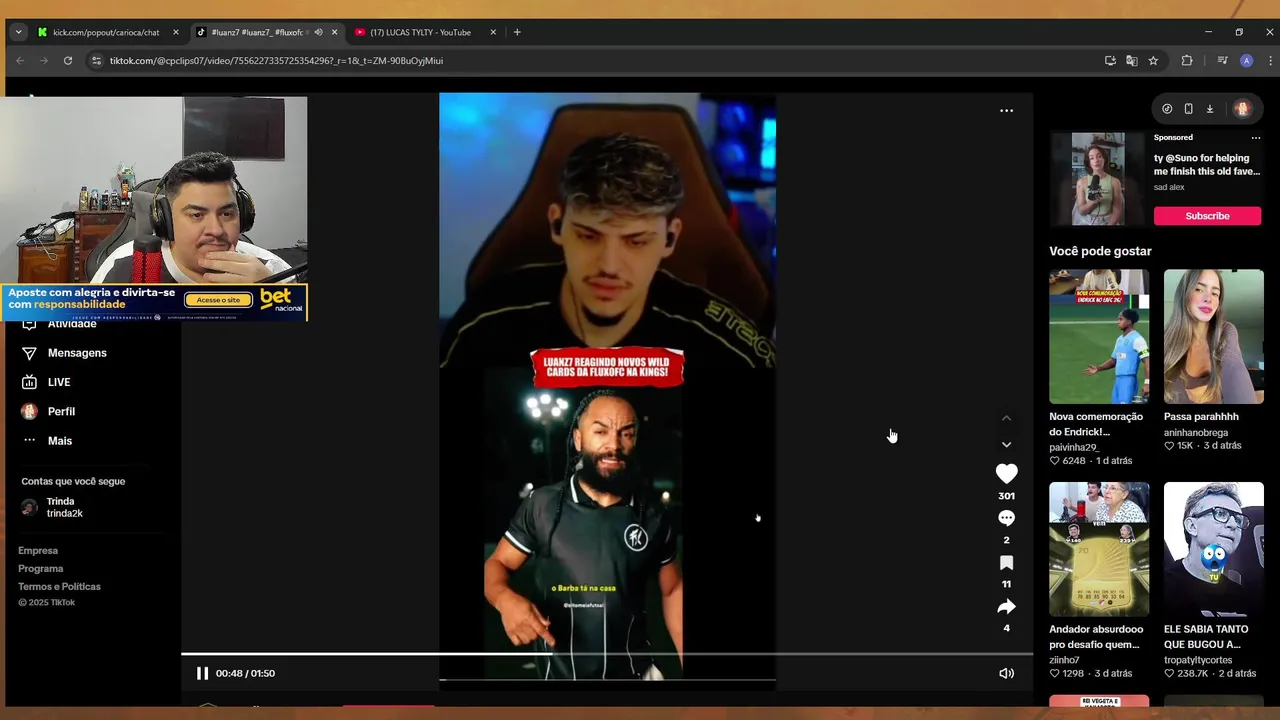This screenshot has width=1280, height=720.
Task: Open 'ELE SABIA TANTO' video thumbnail
Action: 1213,549
